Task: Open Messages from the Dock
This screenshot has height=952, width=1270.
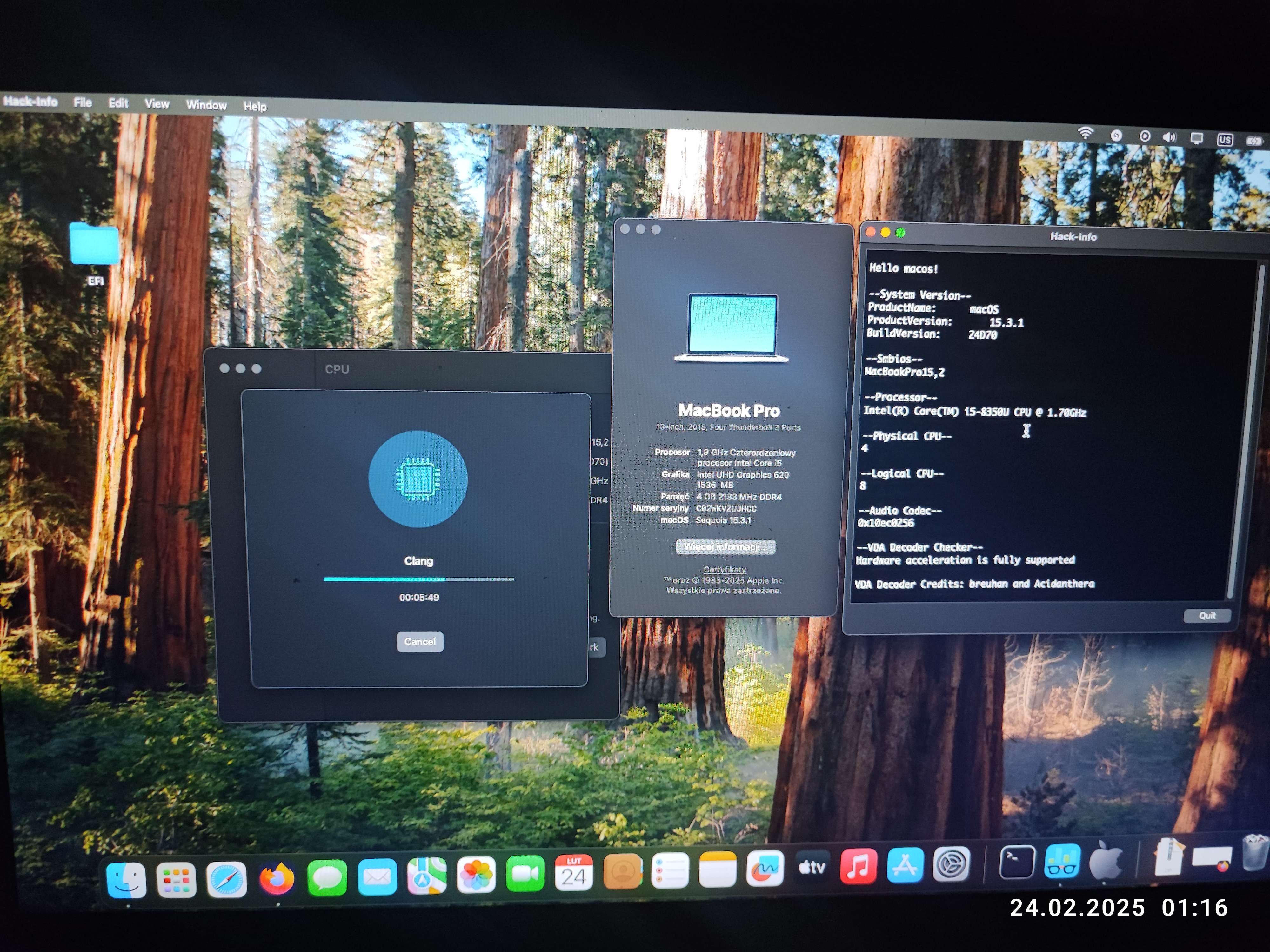Action: [327, 877]
